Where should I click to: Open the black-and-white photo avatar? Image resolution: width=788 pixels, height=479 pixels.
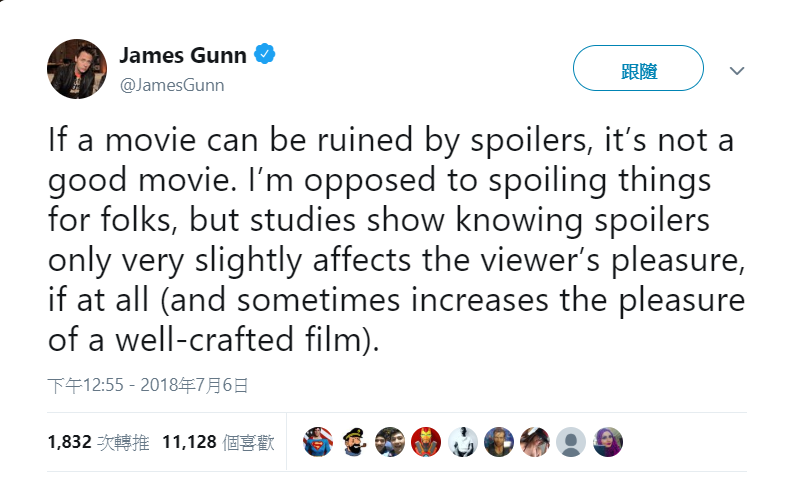[x=462, y=441]
